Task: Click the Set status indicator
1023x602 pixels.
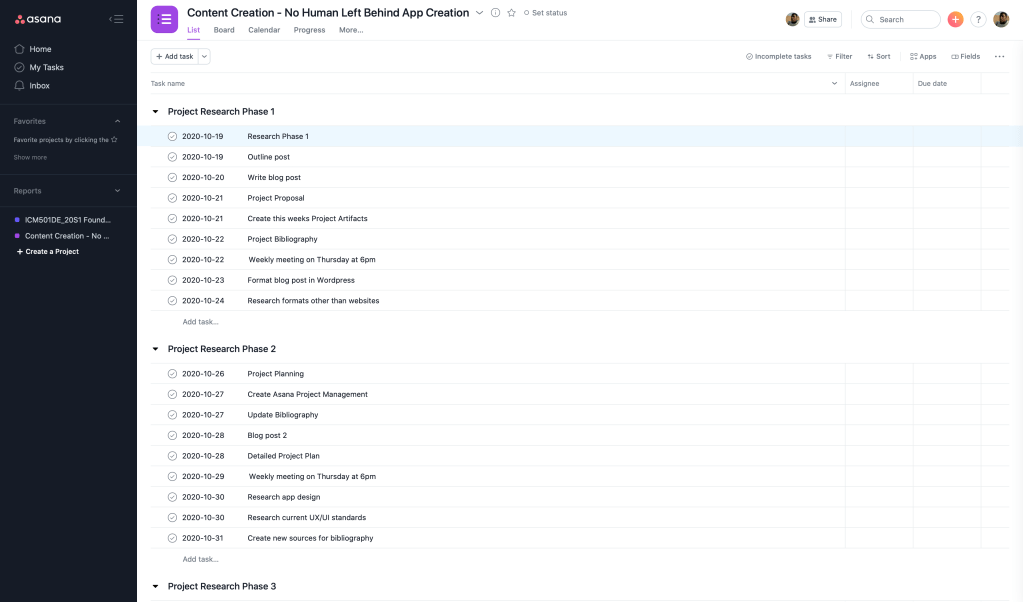Action: click(545, 13)
